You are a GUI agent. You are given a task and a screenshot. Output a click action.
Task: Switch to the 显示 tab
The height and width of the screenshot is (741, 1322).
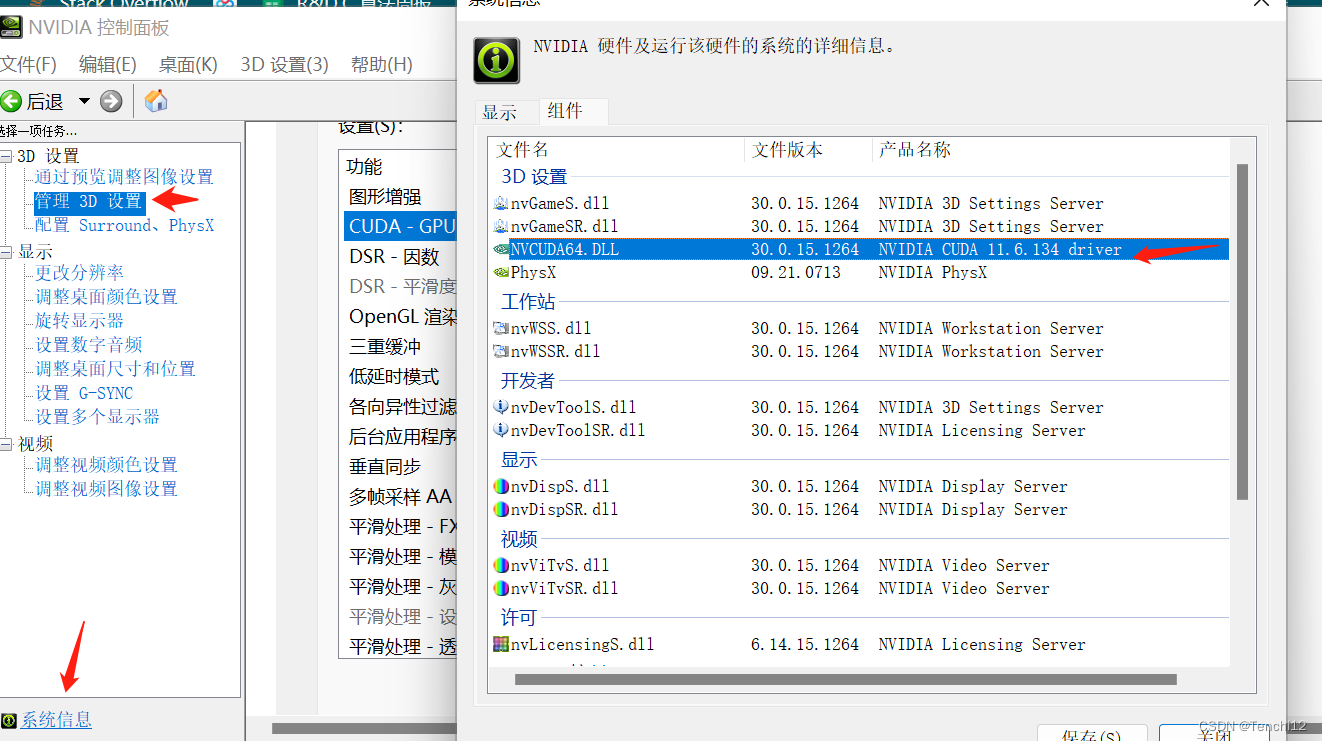[500, 113]
